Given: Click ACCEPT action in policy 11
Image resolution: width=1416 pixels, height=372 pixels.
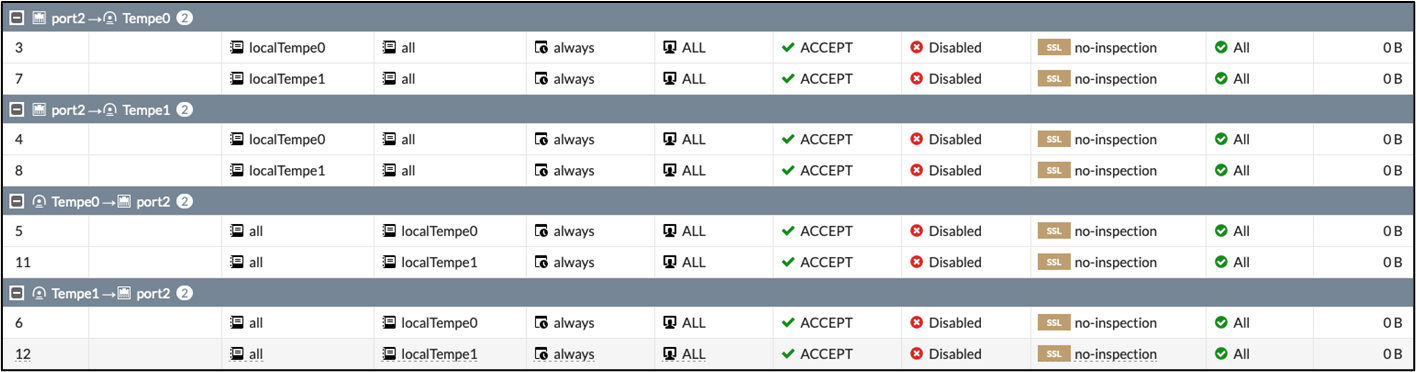Looking at the screenshot, I should pos(826,262).
